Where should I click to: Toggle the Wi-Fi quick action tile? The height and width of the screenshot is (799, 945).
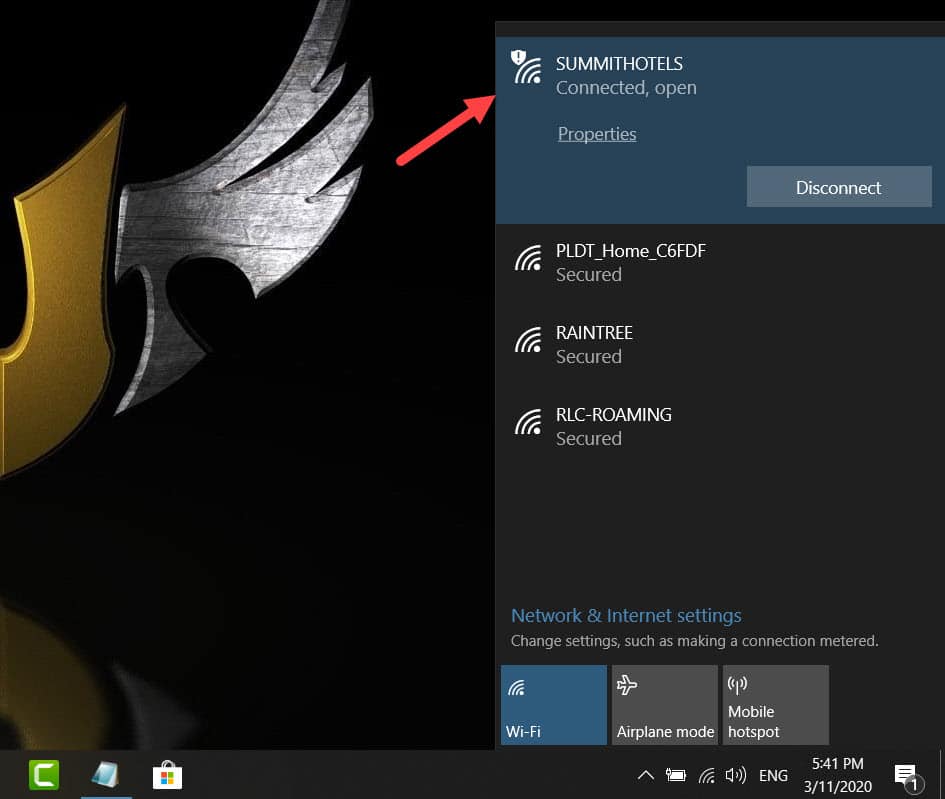[554, 705]
